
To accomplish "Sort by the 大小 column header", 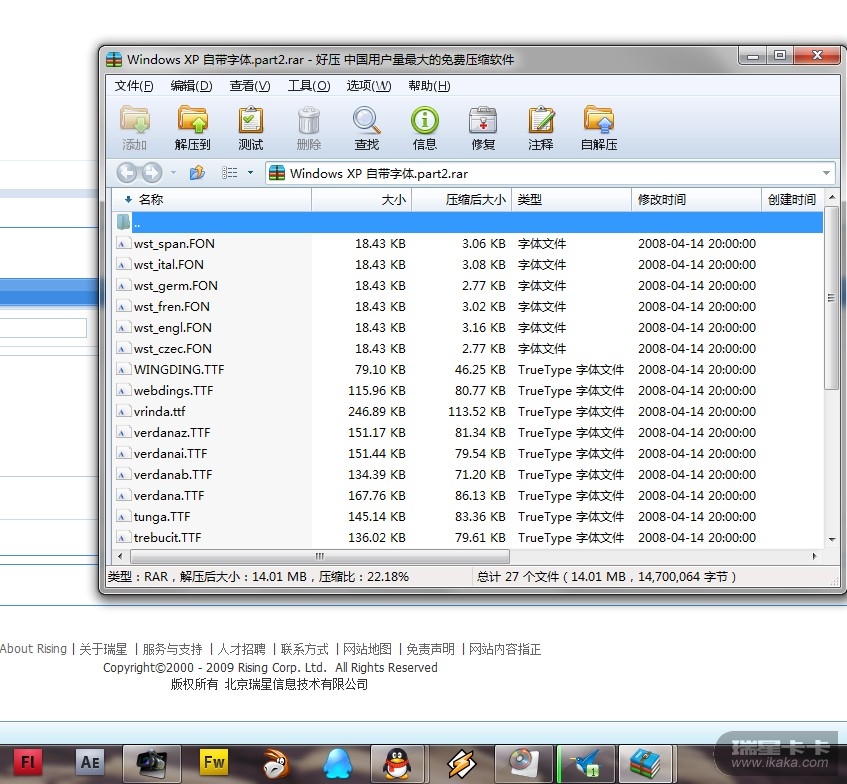I will pyautogui.click(x=362, y=200).
